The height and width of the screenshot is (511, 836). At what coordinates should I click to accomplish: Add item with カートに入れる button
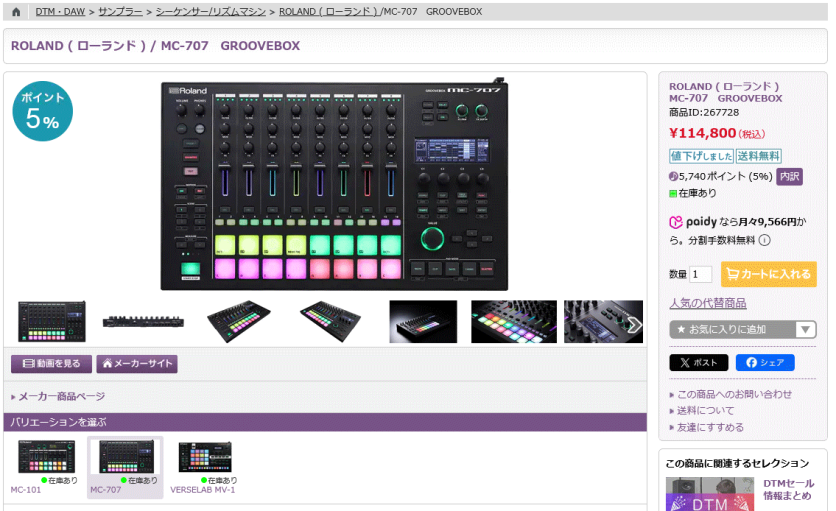pyautogui.click(x=768, y=274)
